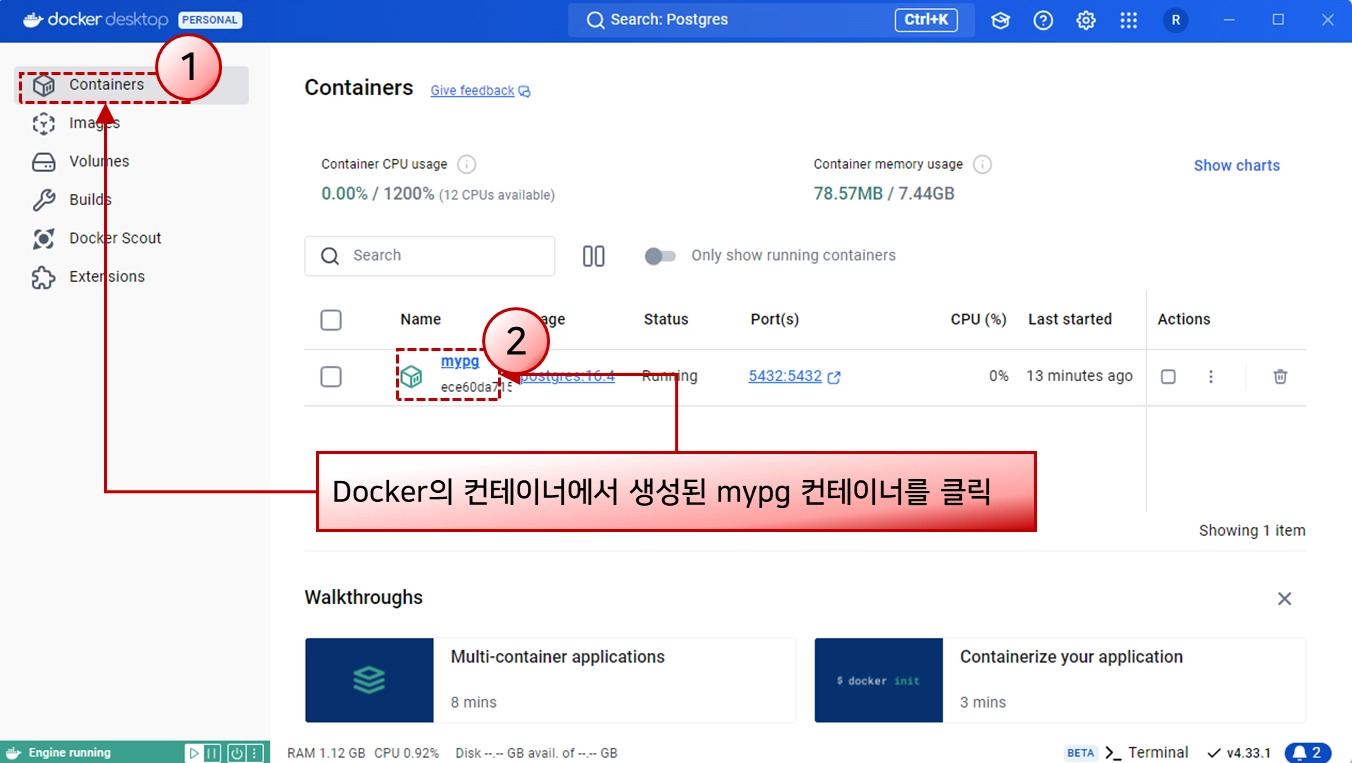Image resolution: width=1352 pixels, height=763 pixels.
Task: Close the Walkthroughs section
Action: pos(1285,599)
